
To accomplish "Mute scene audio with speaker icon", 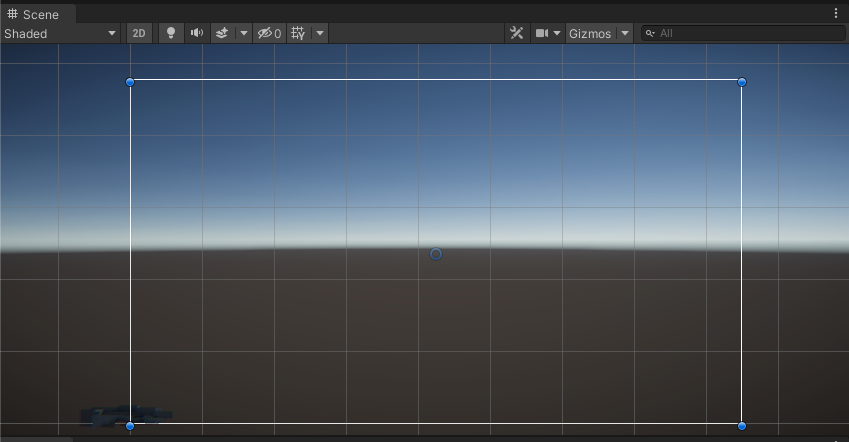I will [x=197, y=33].
